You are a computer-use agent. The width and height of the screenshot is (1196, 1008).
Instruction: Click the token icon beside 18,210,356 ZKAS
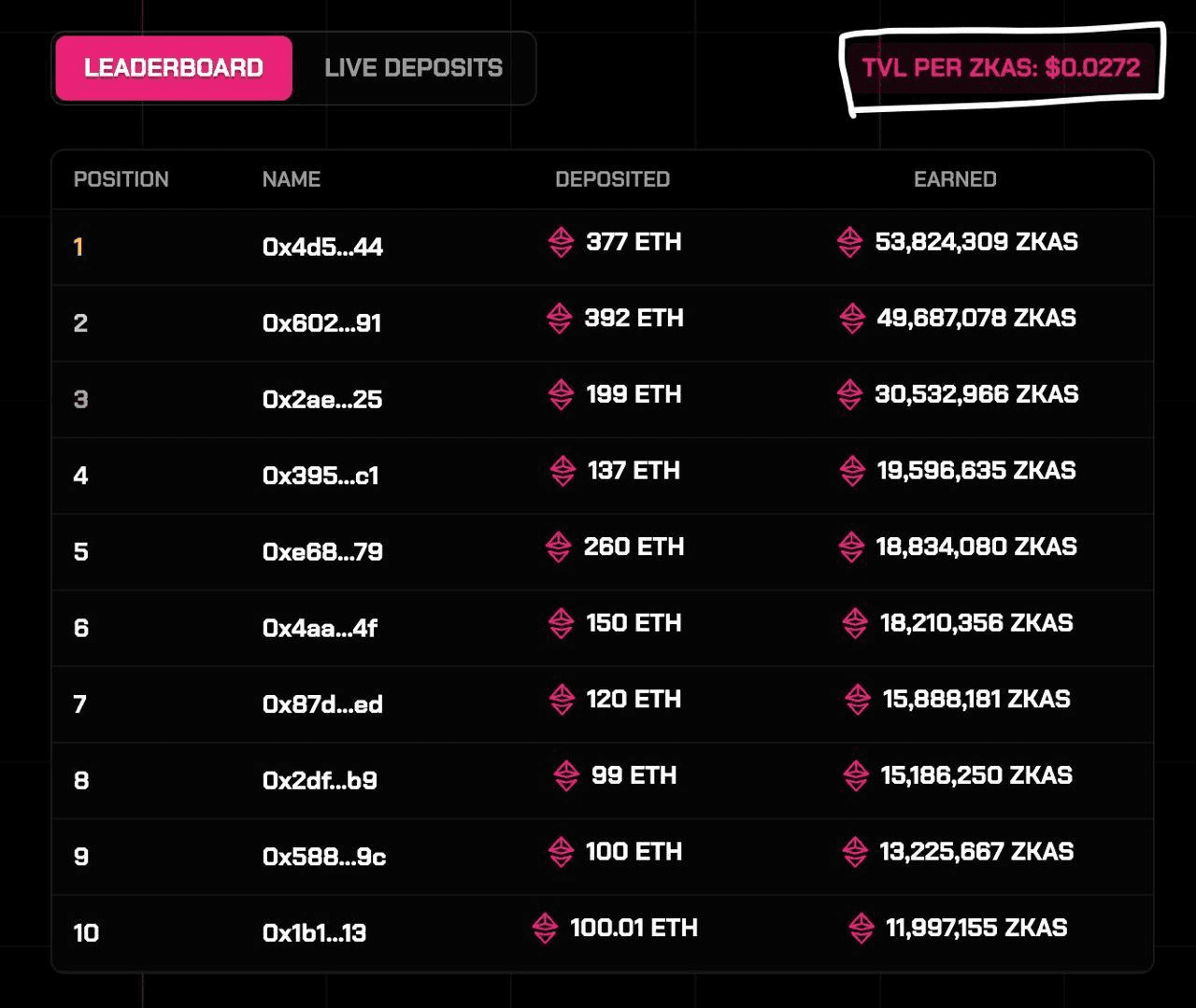855,623
